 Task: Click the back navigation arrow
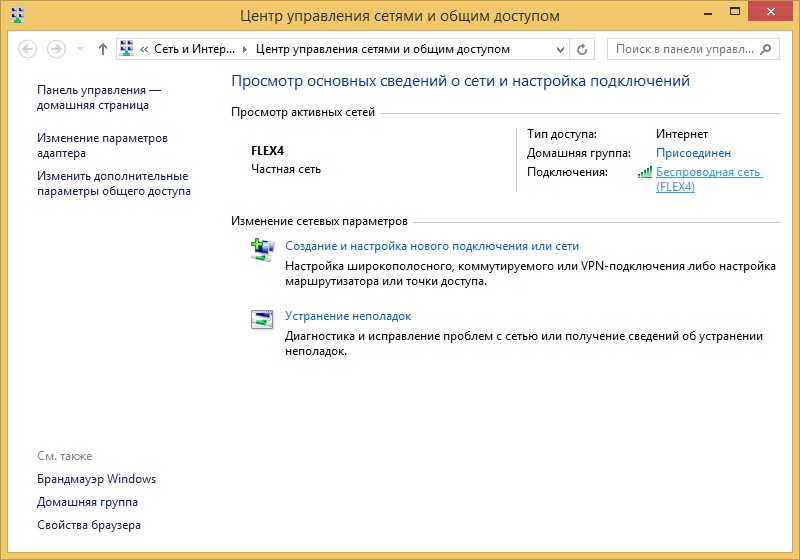(x=28, y=49)
